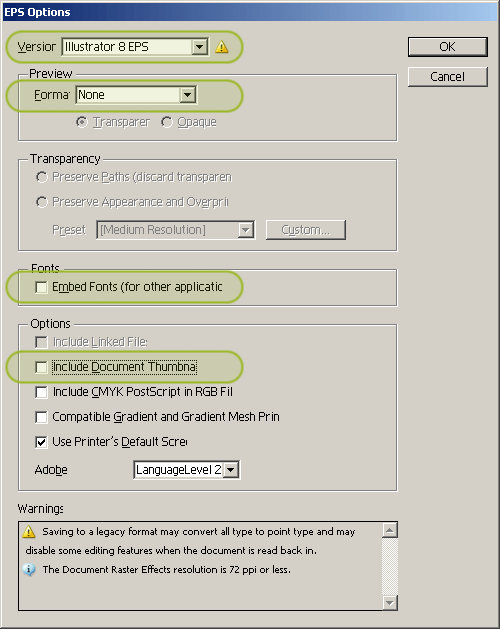Enable Compatible Gradient and Gradient Mesh Printing
The width and height of the screenshot is (500, 629).
click(41, 417)
